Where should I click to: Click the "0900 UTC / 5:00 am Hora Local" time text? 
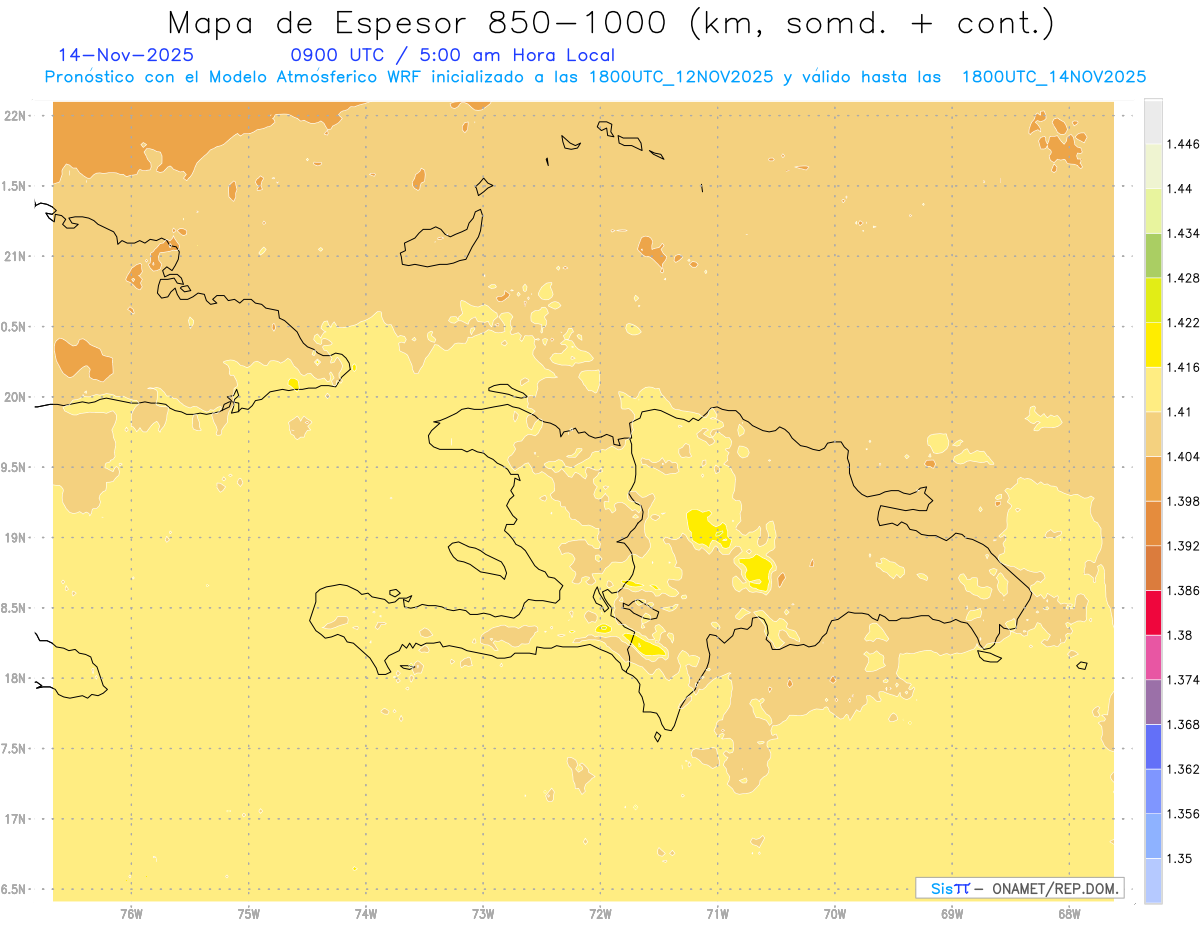453,56
